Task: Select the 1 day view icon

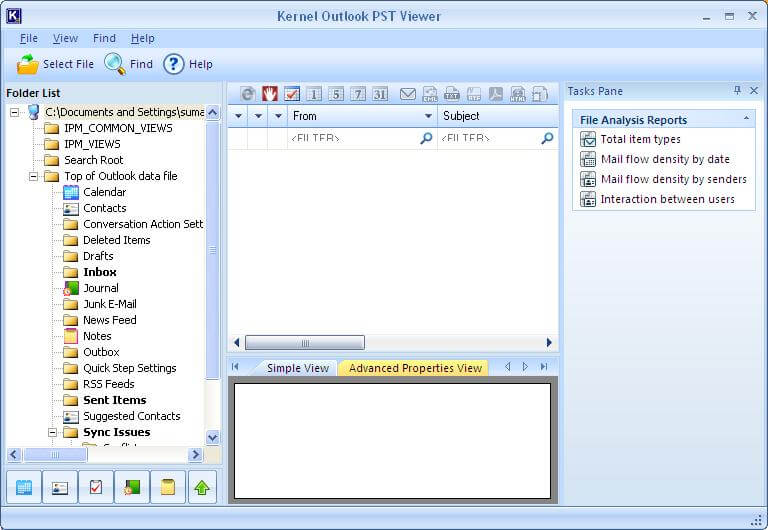Action: (314, 94)
